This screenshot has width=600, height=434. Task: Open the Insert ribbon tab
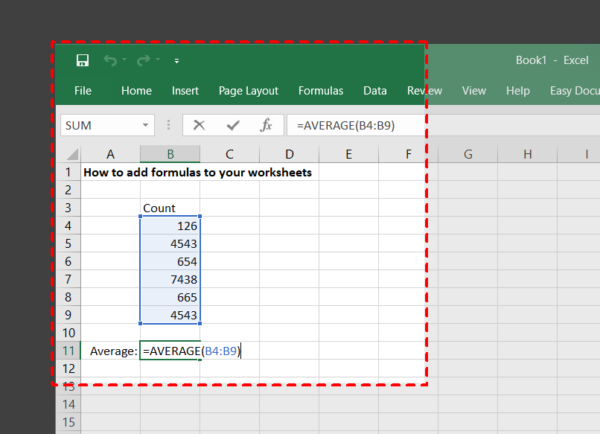tap(185, 90)
